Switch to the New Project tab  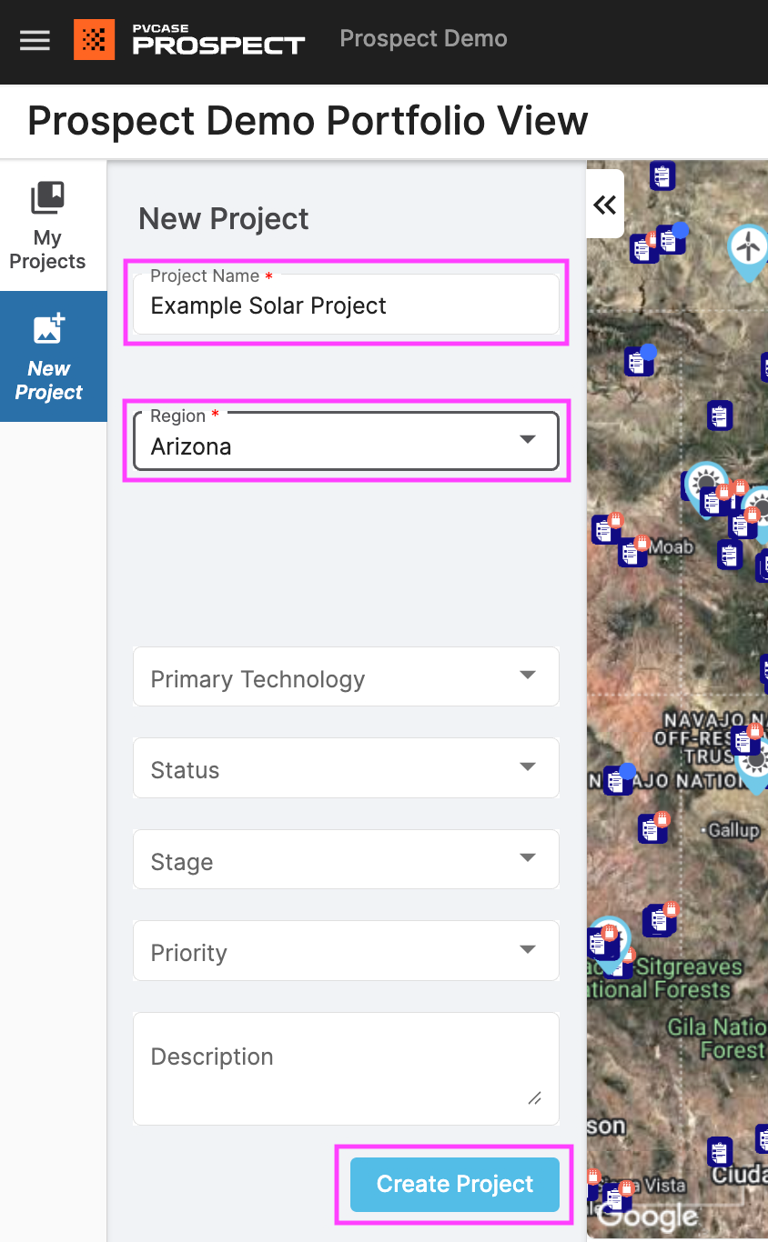pyautogui.click(x=48, y=356)
